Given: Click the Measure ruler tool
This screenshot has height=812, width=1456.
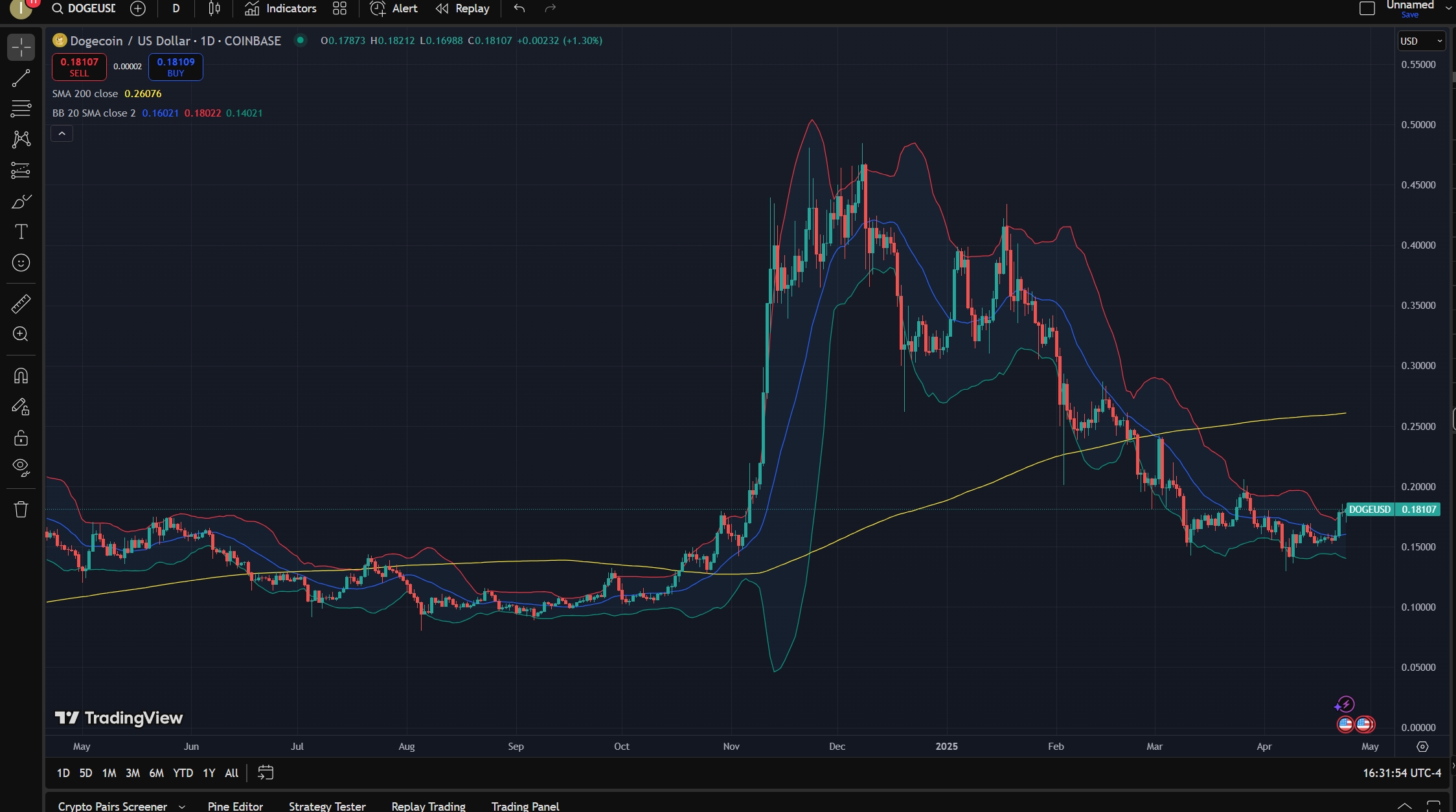Looking at the screenshot, I should pos(21,304).
